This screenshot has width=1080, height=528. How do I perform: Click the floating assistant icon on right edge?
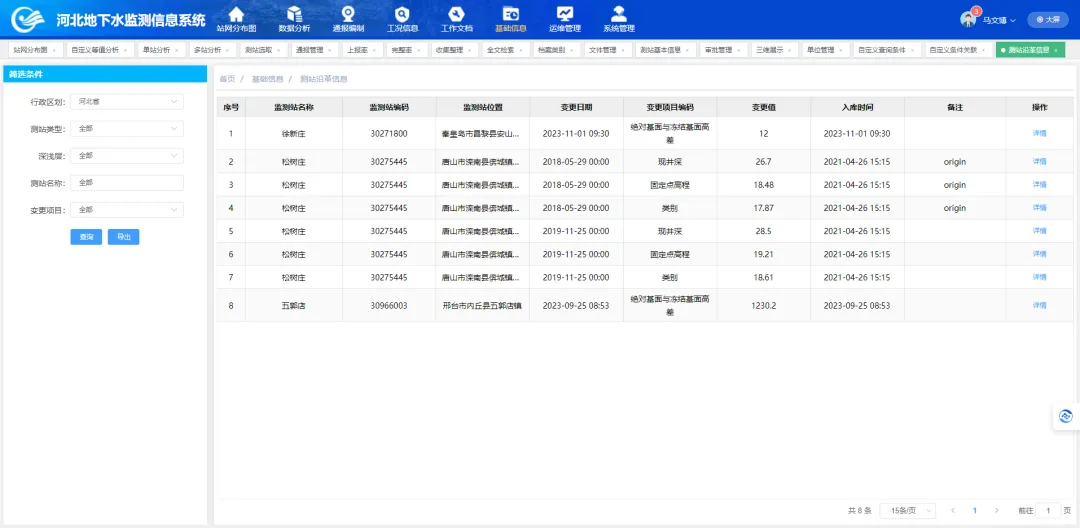[1065, 416]
